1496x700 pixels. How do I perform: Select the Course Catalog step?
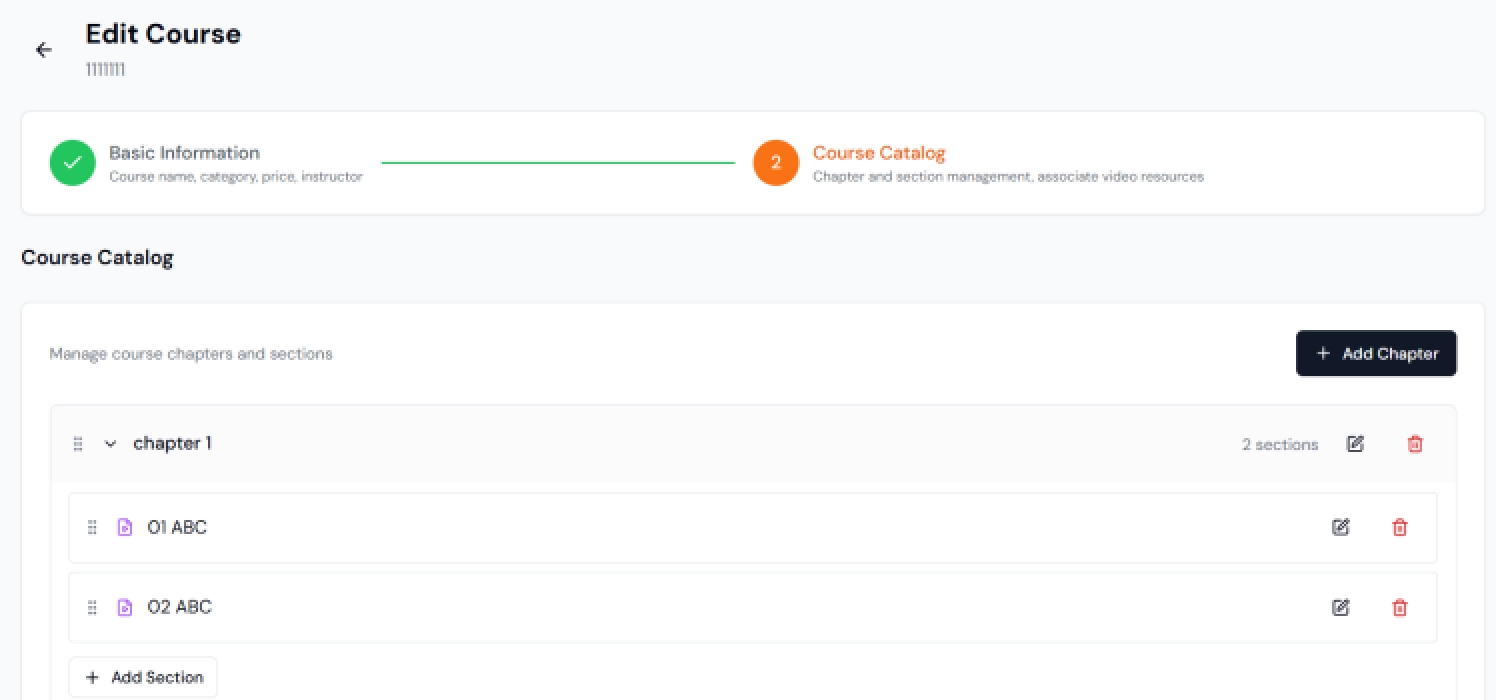[878, 153]
